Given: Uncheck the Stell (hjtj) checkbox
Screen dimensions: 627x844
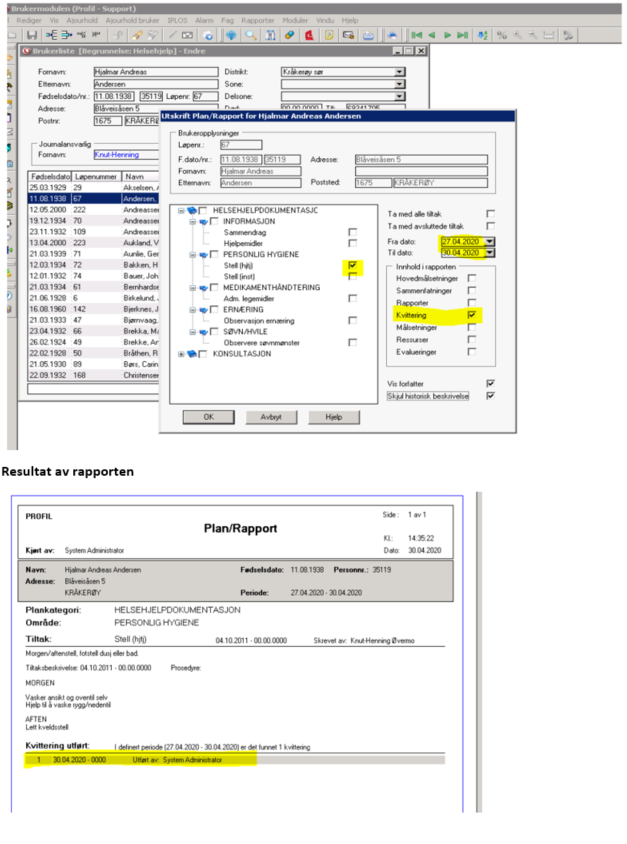Looking at the screenshot, I should click(353, 265).
